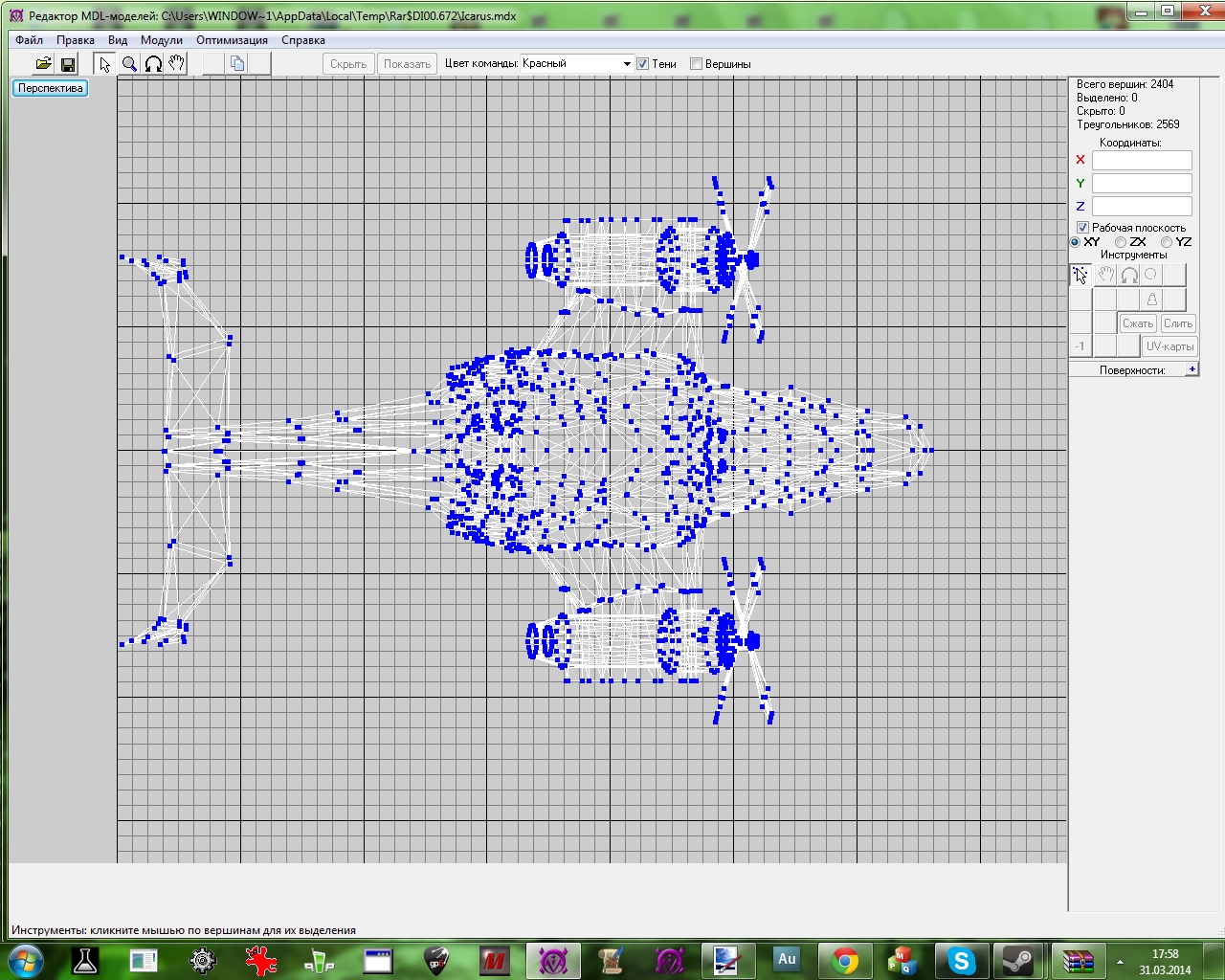This screenshot has width=1225, height=980.
Task: Open Skype from the taskbar
Action: 961,960
